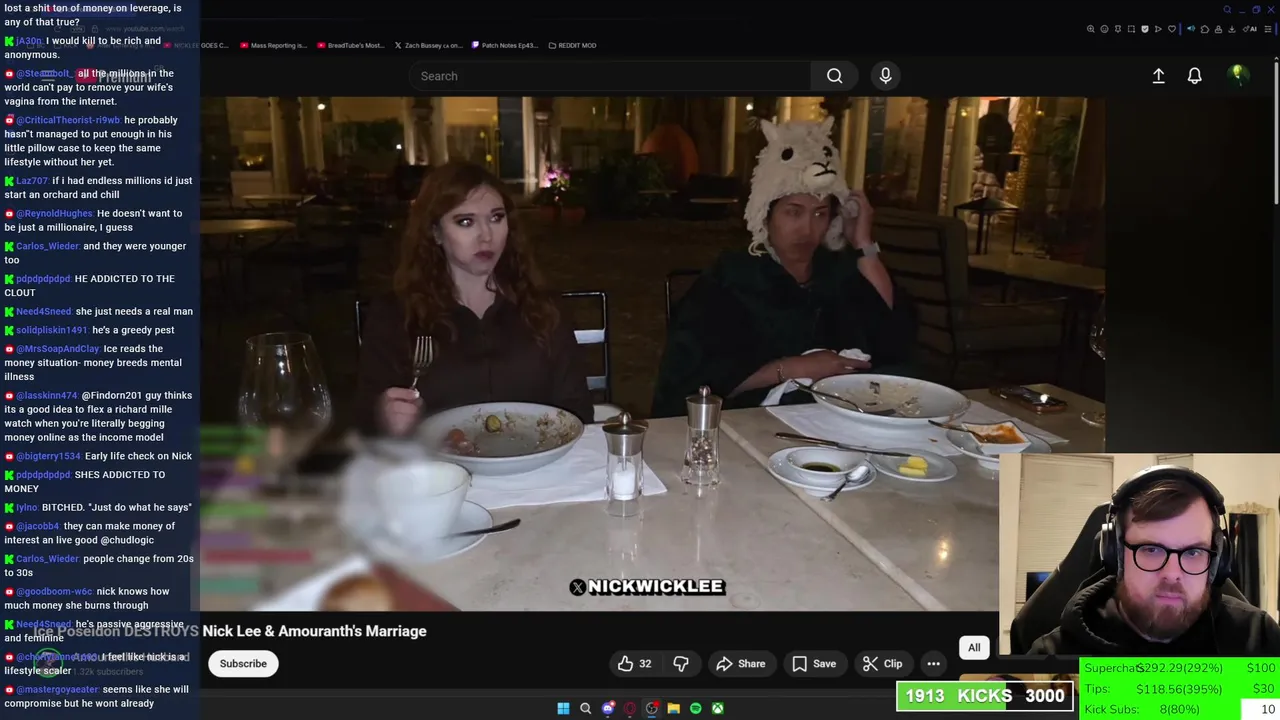Open more actions three-dot menu under video
Viewport: 1280px width, 720px height.
click(933, 664)
